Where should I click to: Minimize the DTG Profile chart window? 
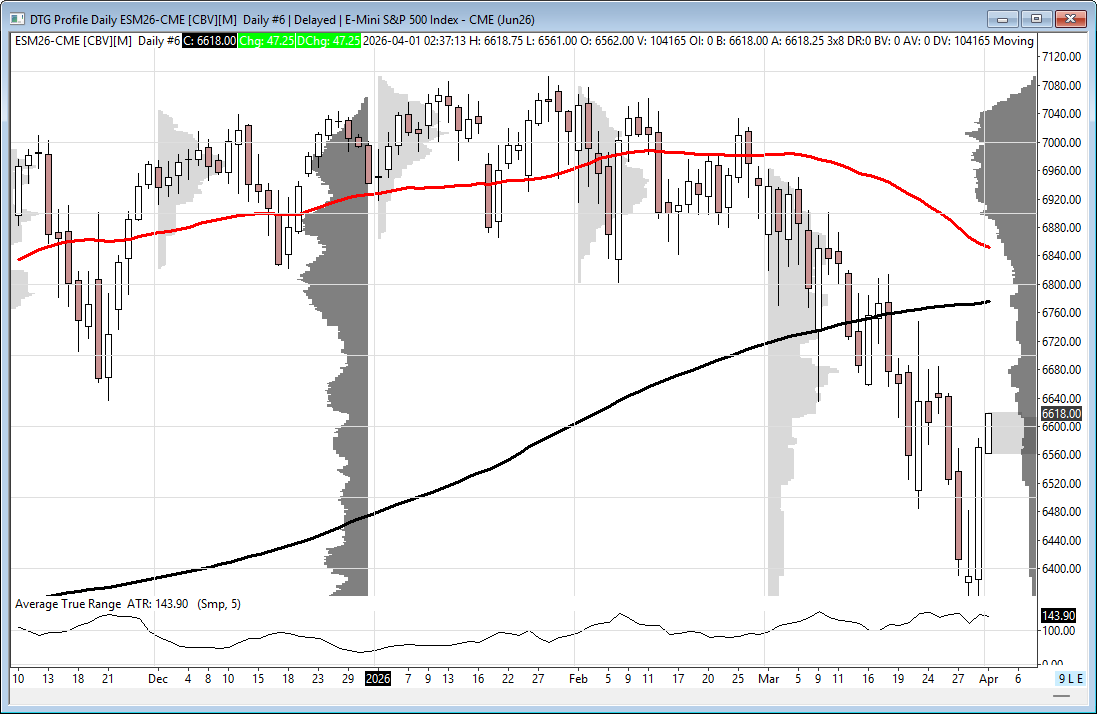[x=1002, y=18]
